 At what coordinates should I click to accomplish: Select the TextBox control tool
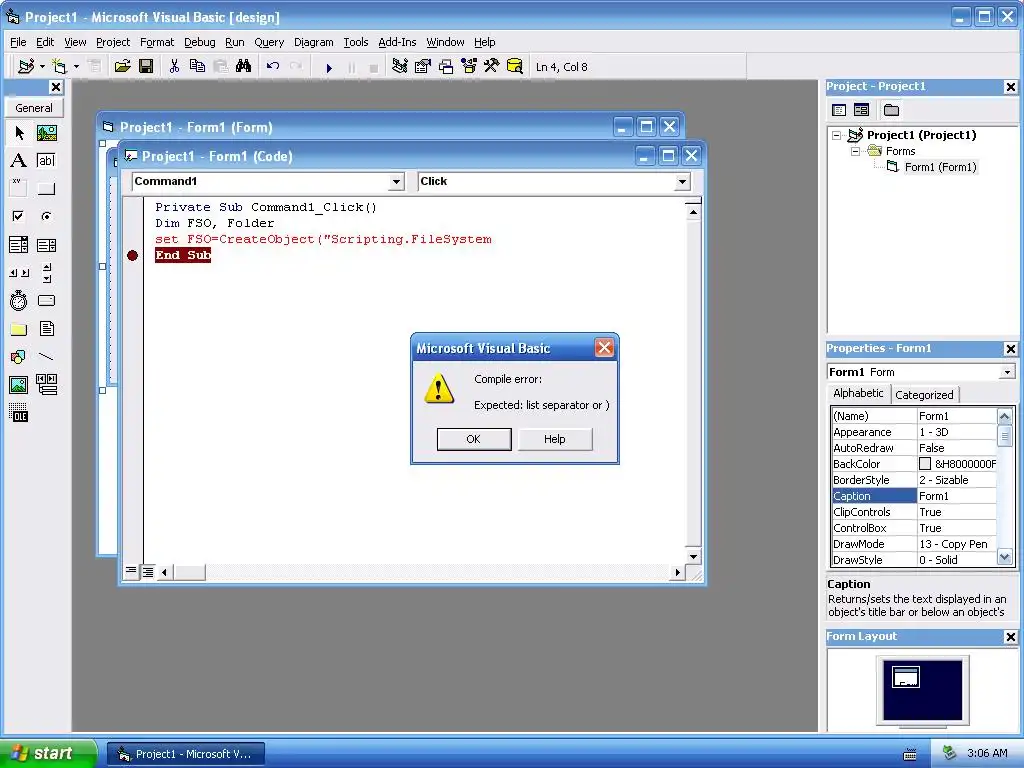coord(46,161)
